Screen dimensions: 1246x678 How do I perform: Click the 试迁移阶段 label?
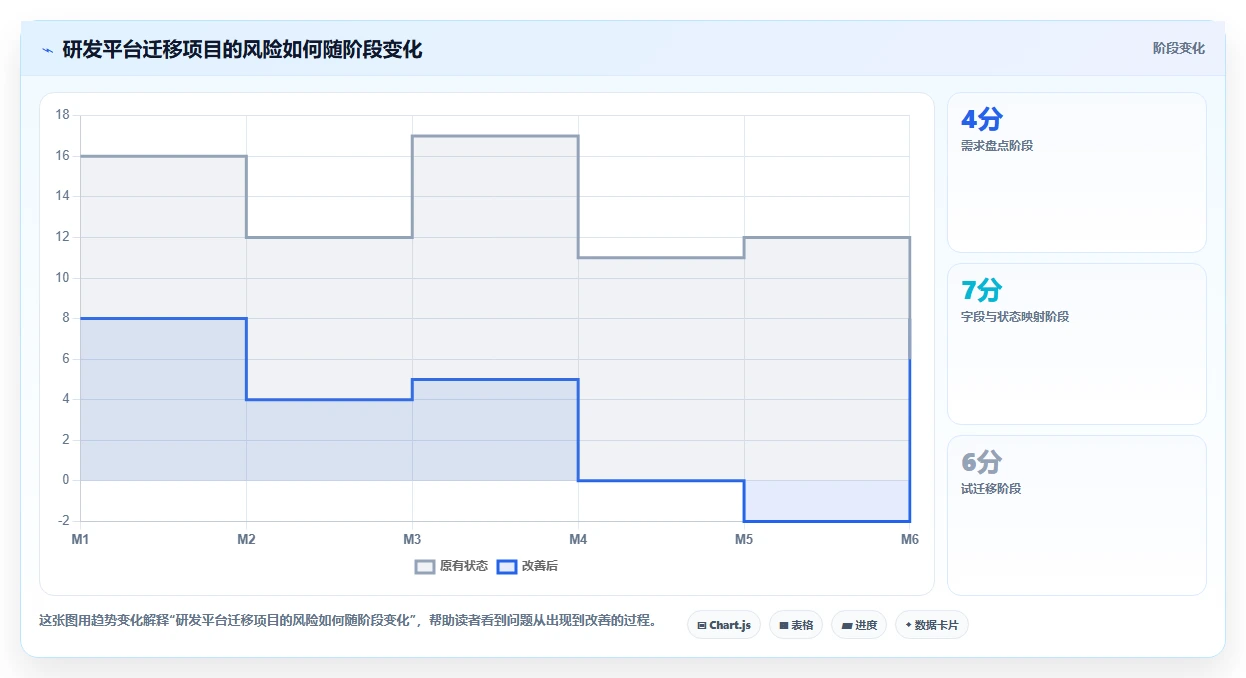[x=990, y=489]
